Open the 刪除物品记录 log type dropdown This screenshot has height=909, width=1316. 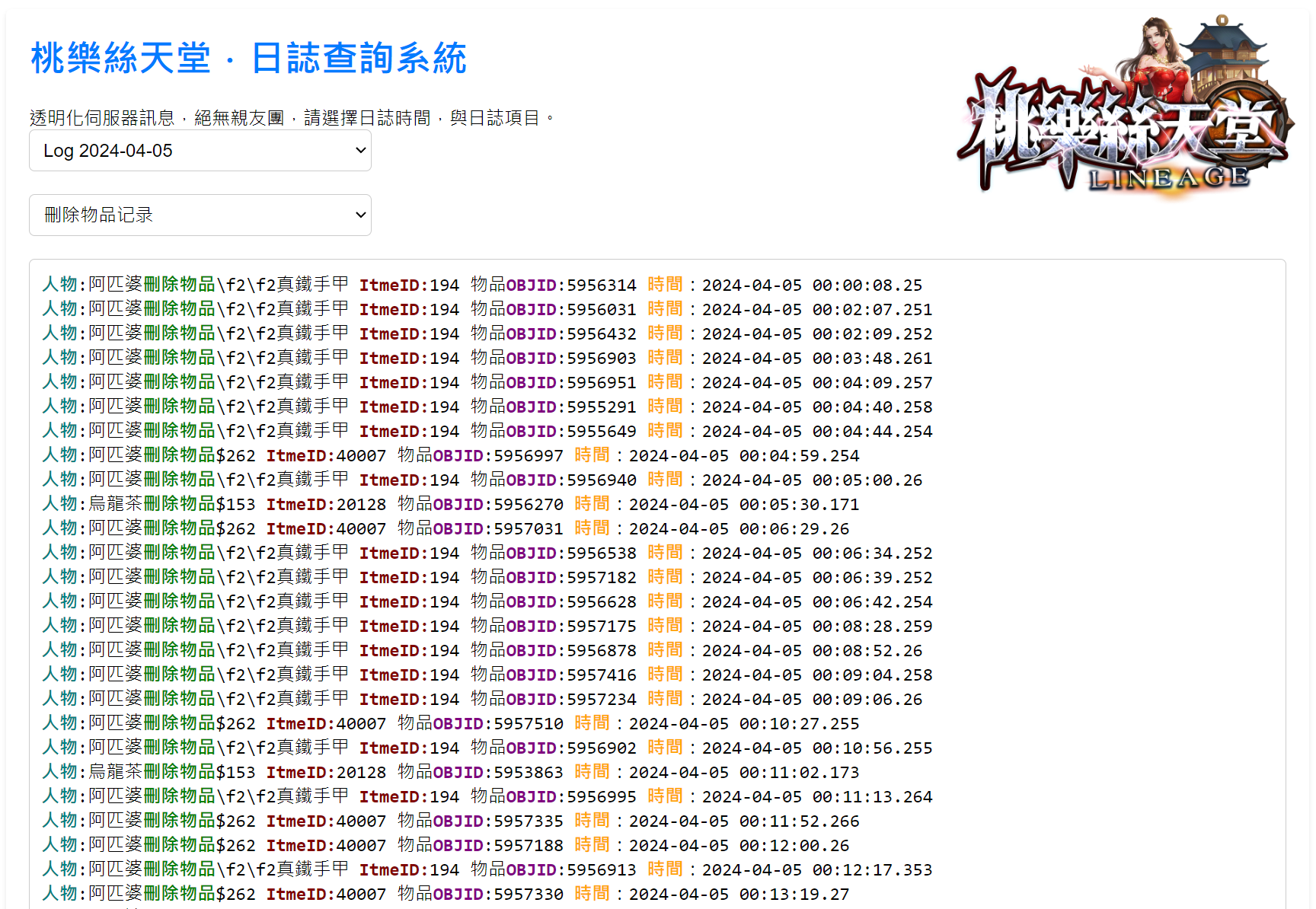click(x=200, y=215)
